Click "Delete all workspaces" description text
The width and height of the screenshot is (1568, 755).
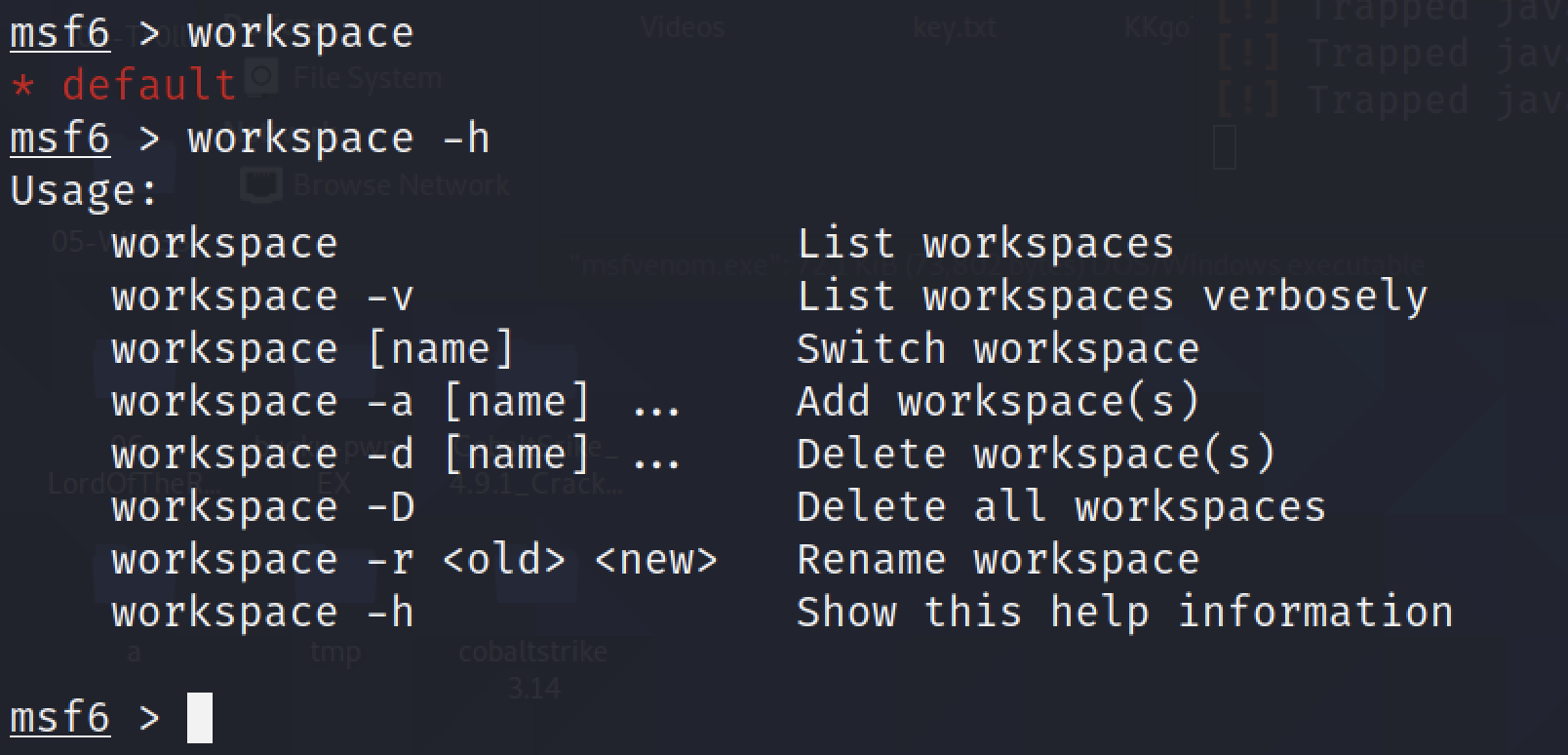point(1061,506)
